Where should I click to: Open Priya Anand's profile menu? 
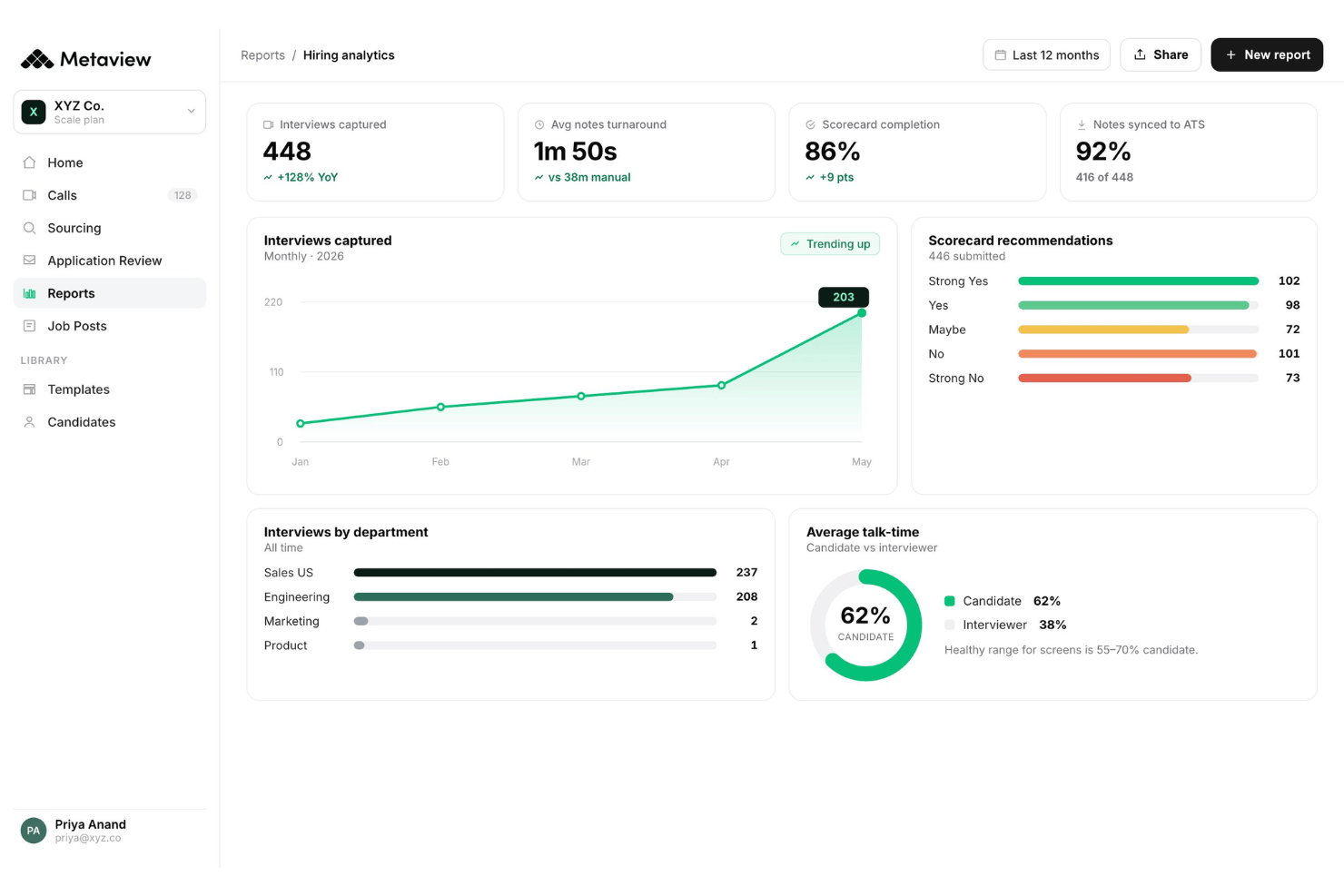point(110,831)
